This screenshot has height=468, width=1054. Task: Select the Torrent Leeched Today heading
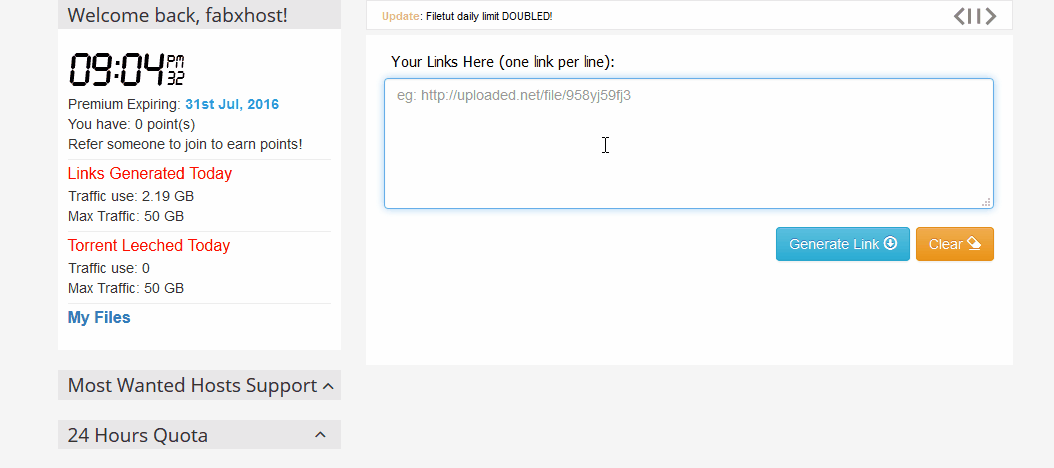(x=149, y=246)
